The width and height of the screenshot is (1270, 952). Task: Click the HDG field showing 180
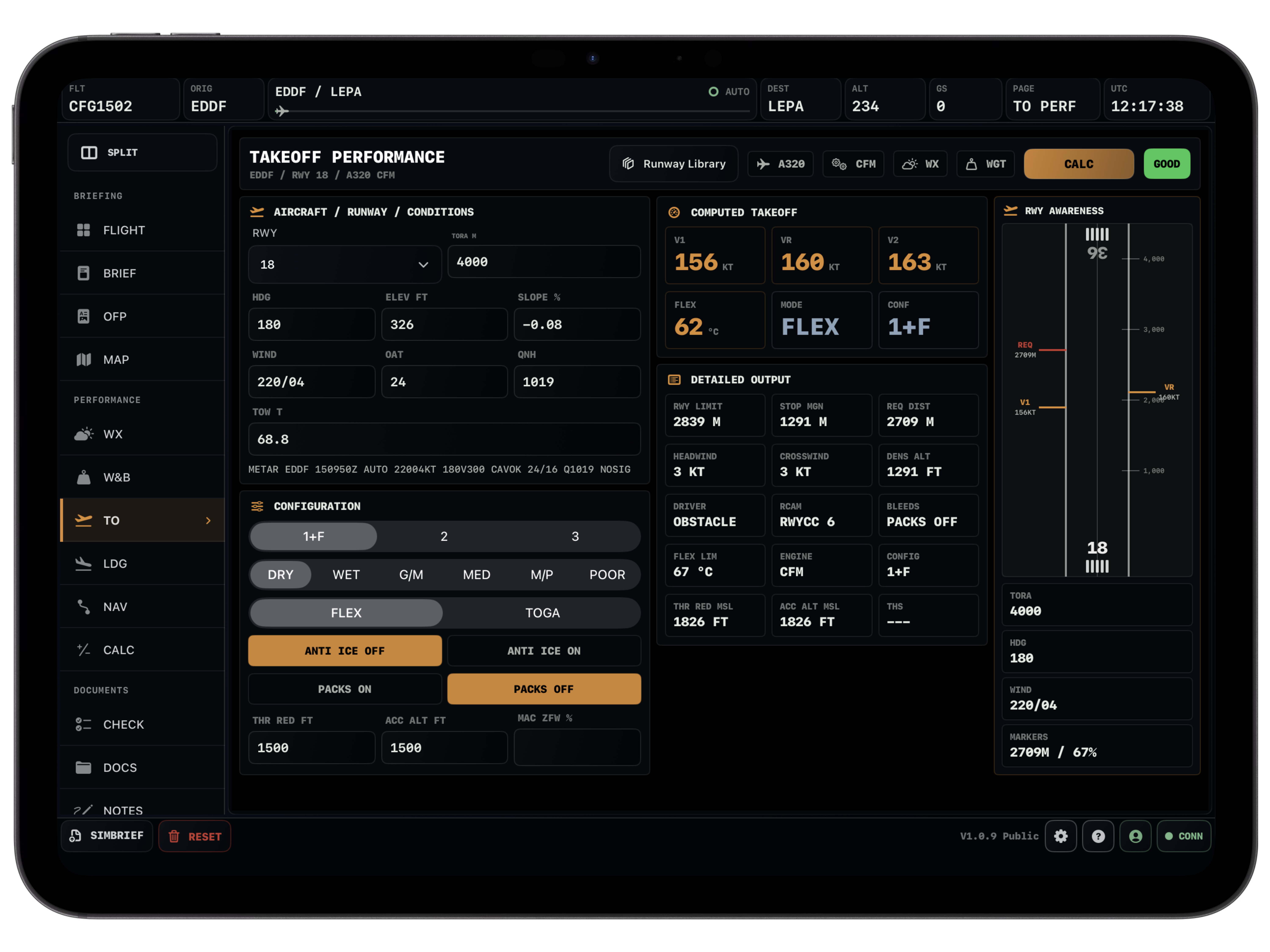312,324
